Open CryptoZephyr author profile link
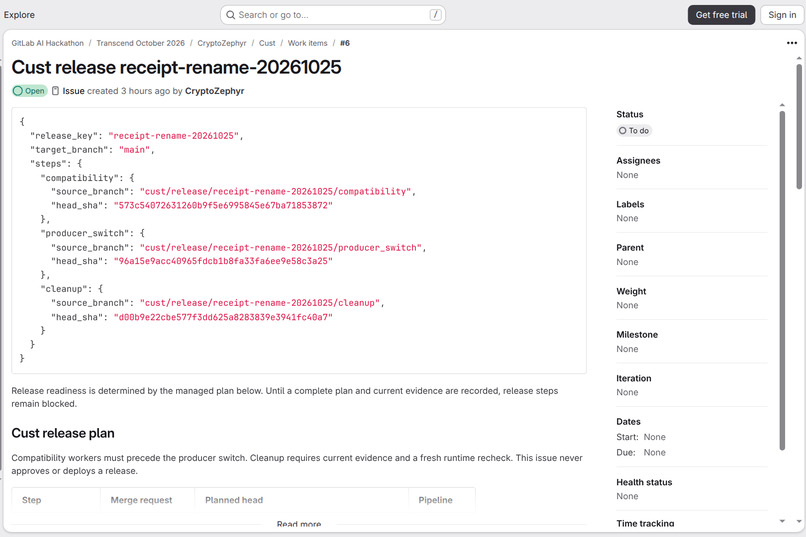 tap(214, 91)
